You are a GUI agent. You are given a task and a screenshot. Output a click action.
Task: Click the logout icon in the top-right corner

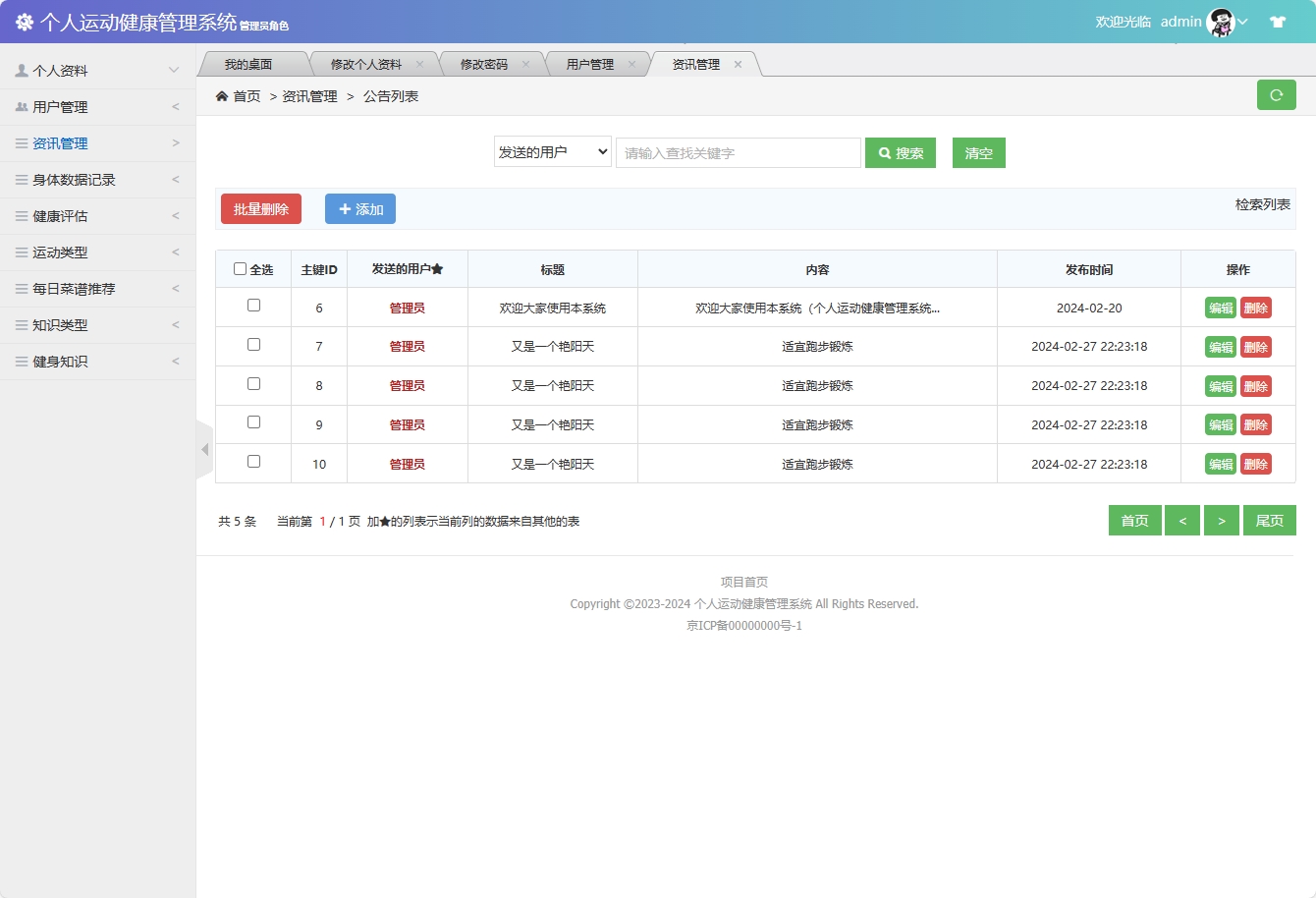[1278, 20]
